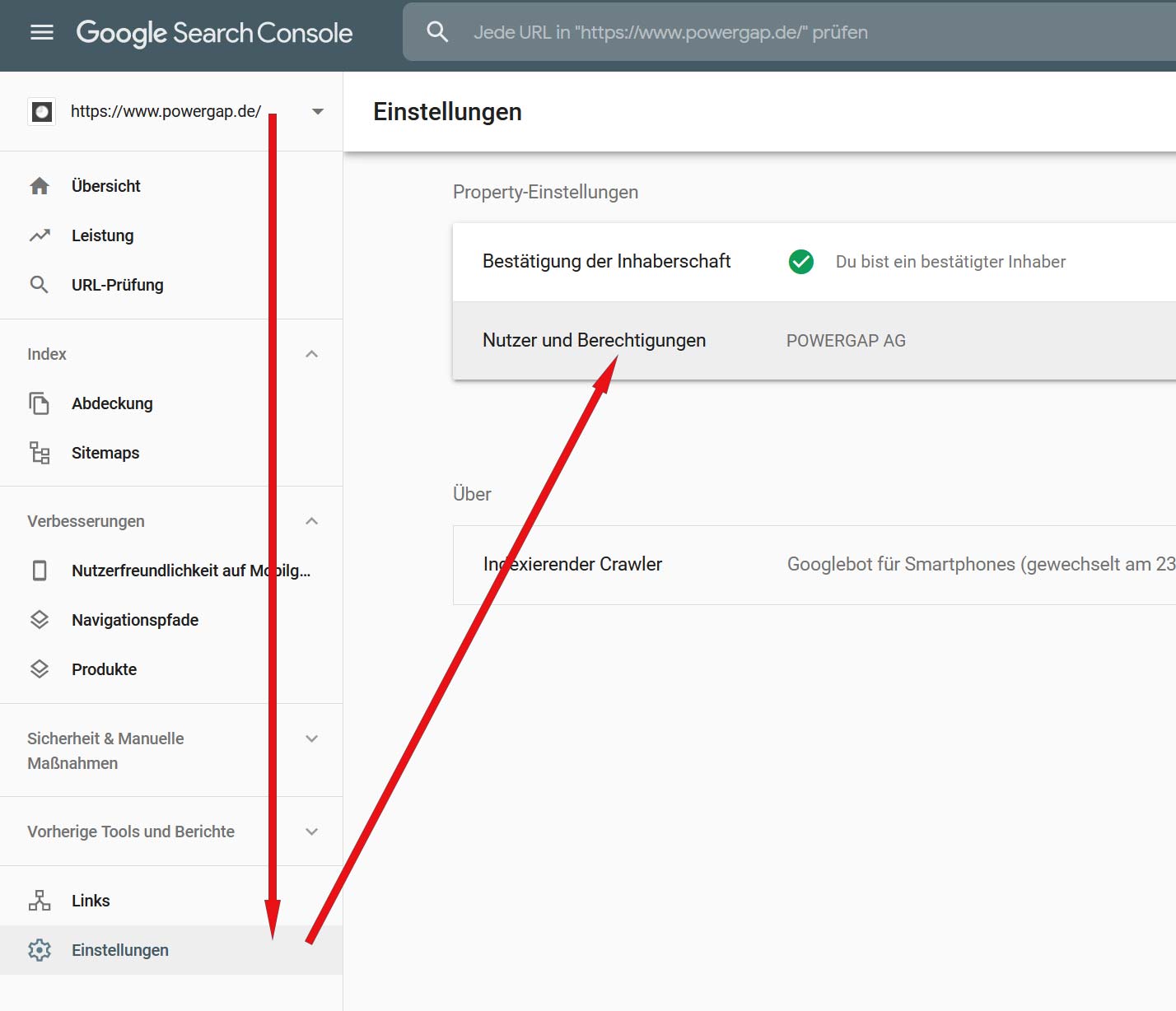Click the Navigationspfade layers icon
Image resolution: width=1176 pixels, height=1011 pixels.
(40, 620)
